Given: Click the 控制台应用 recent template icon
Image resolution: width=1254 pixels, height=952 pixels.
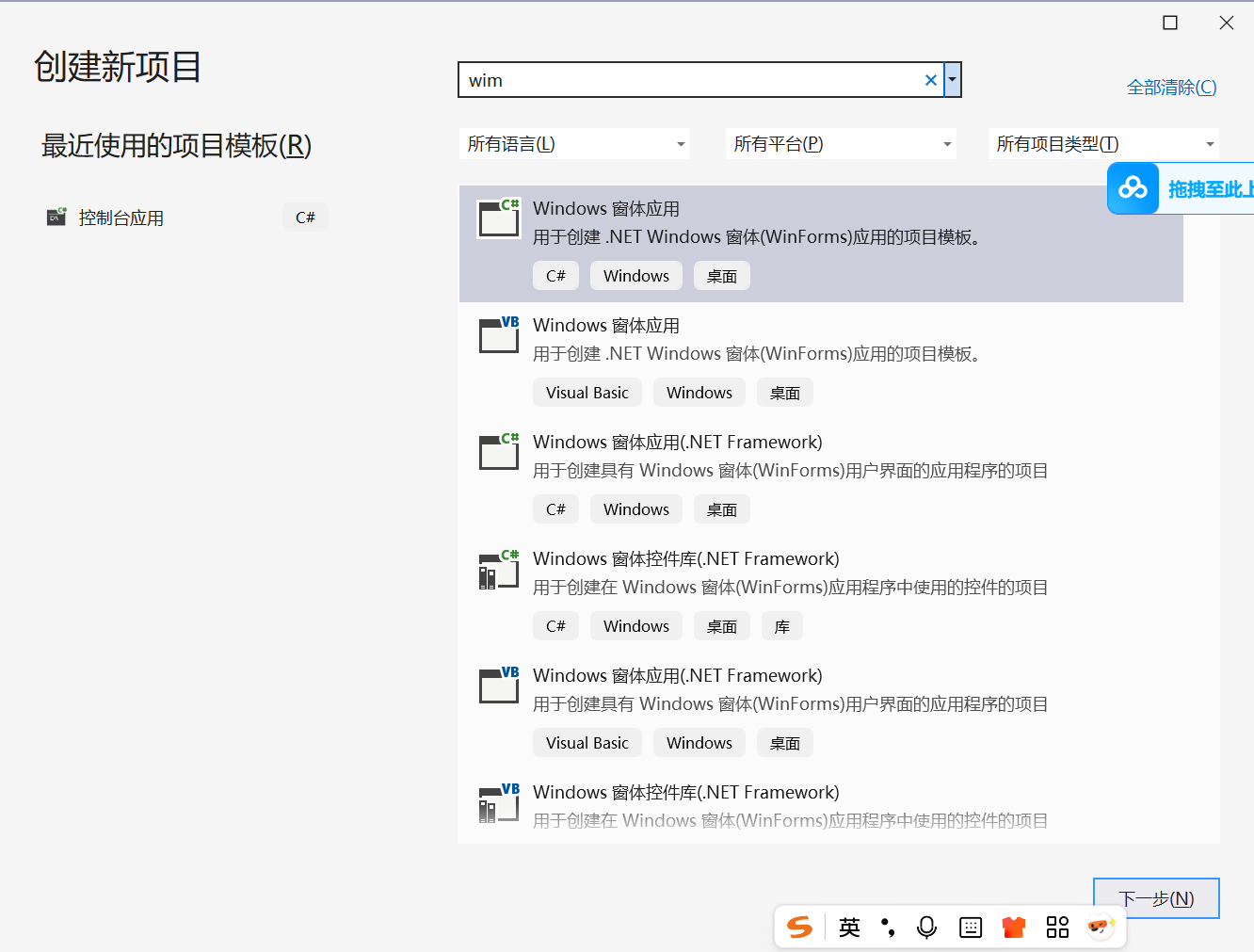Looking at the screenshot, I should point(56,217).
